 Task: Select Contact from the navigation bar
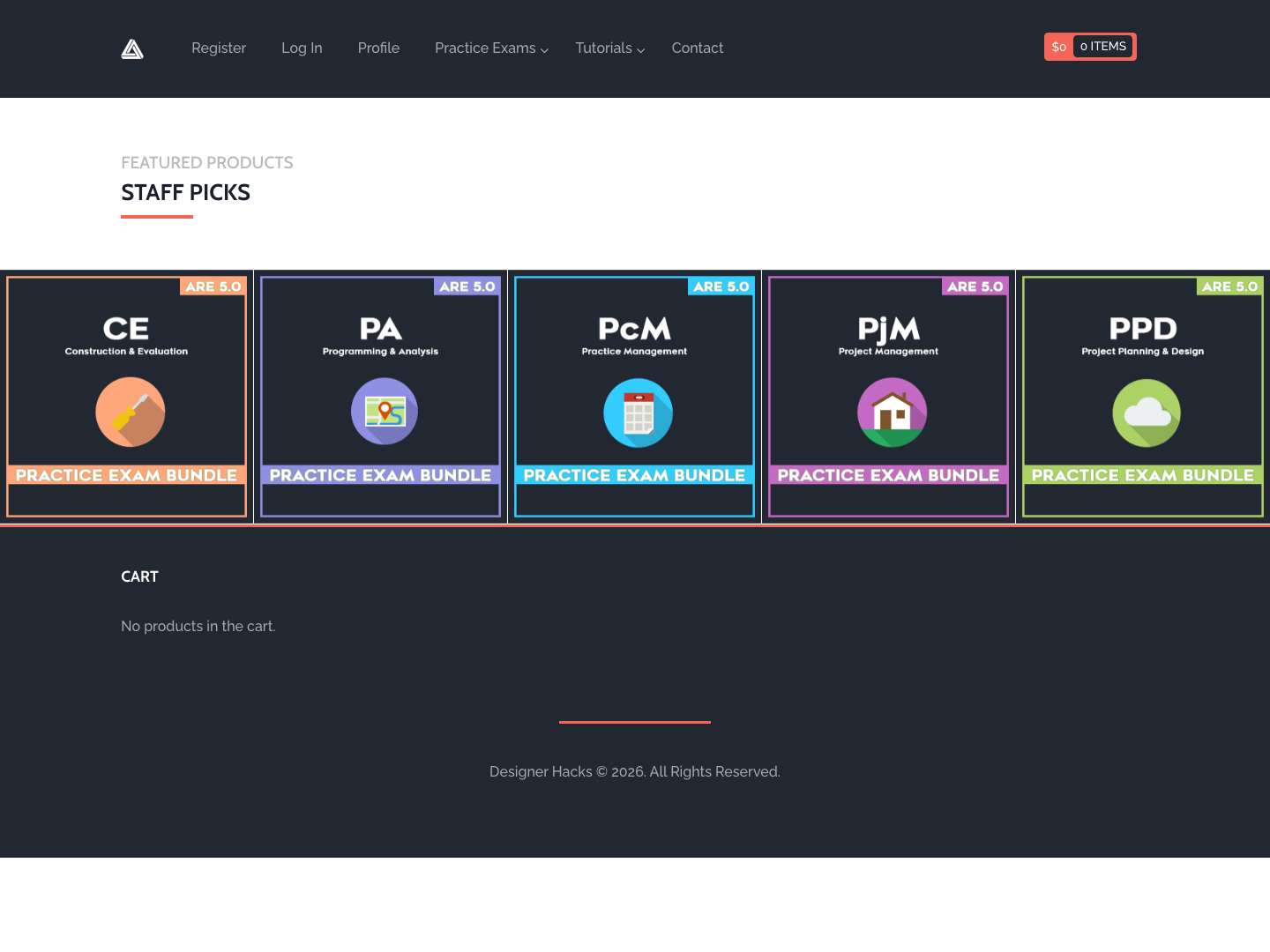(x=697, y=48)
